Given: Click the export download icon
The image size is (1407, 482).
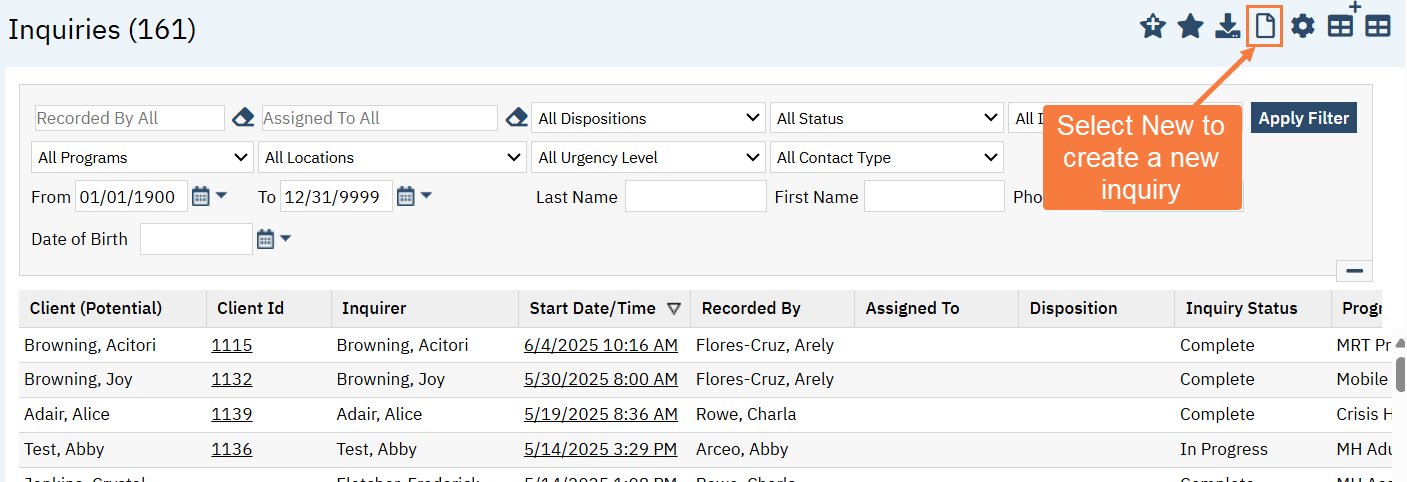Looking at the screenshot, I should point(1228,27).
